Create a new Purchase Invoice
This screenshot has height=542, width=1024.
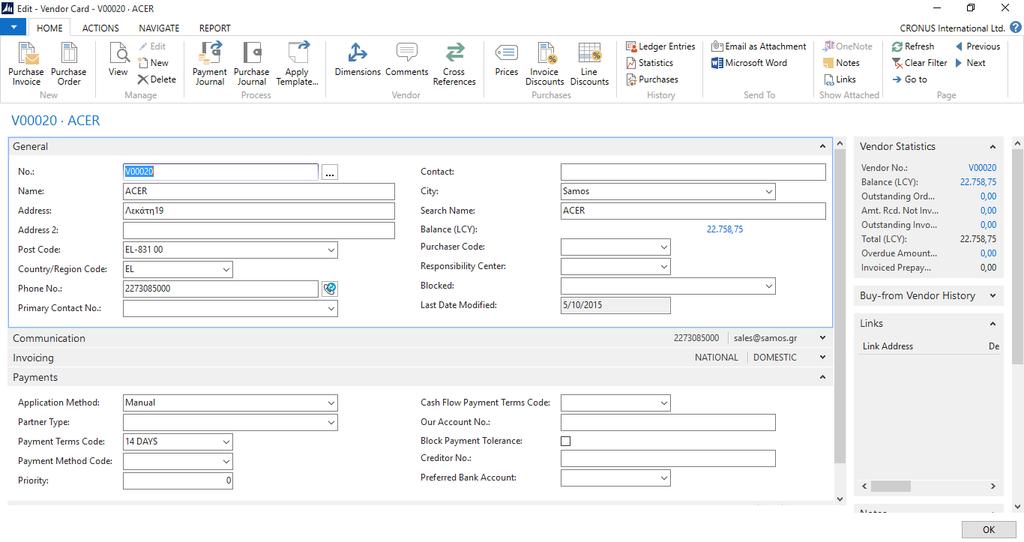tap(26, 63)
